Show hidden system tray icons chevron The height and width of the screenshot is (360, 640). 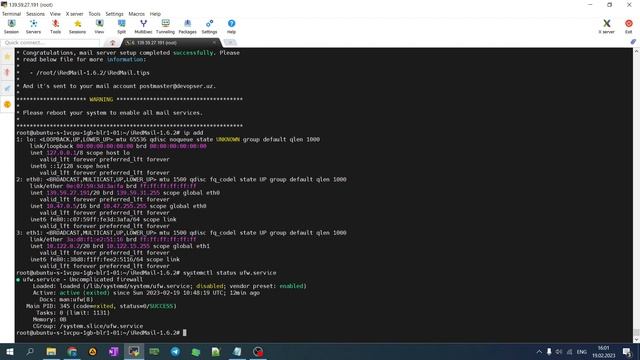[x=539, y=351]
